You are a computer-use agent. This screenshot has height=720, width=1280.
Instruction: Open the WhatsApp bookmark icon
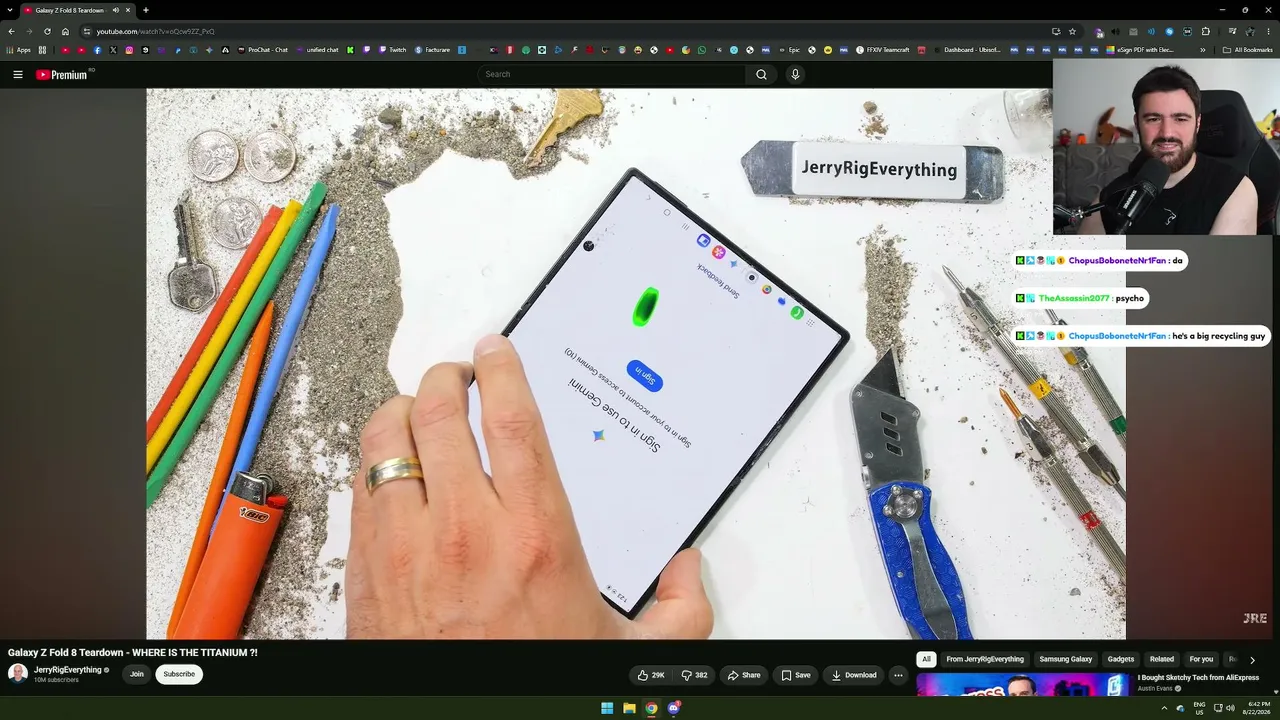[x=702, y=50]
